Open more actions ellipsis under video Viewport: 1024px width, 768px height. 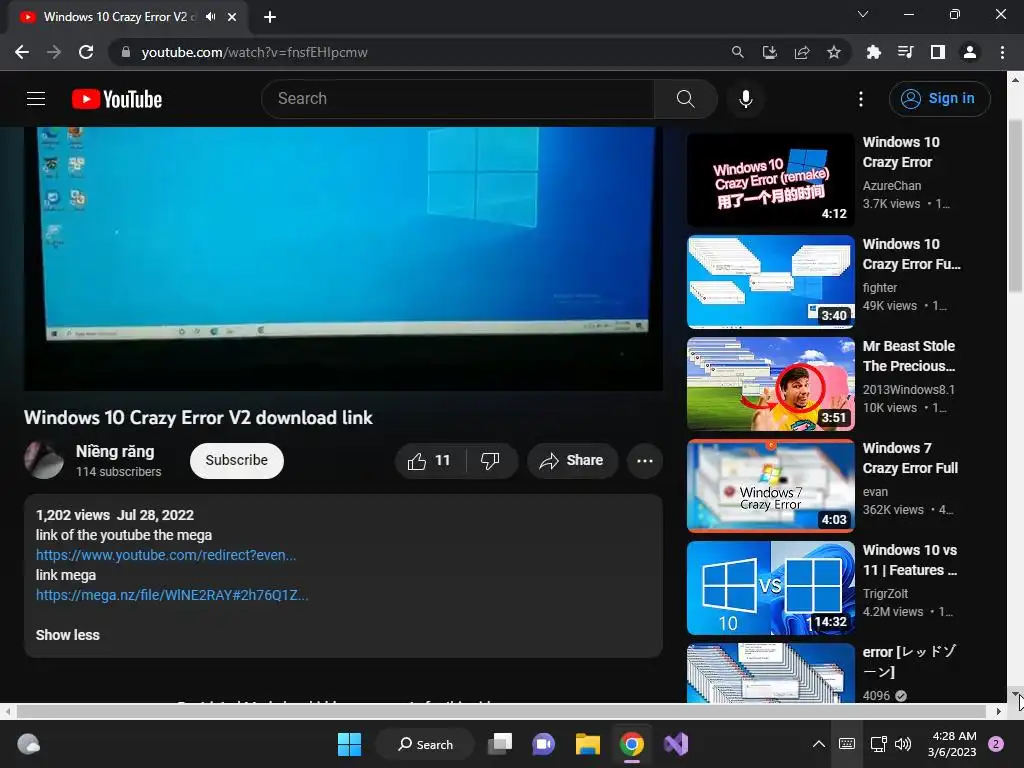645,460
